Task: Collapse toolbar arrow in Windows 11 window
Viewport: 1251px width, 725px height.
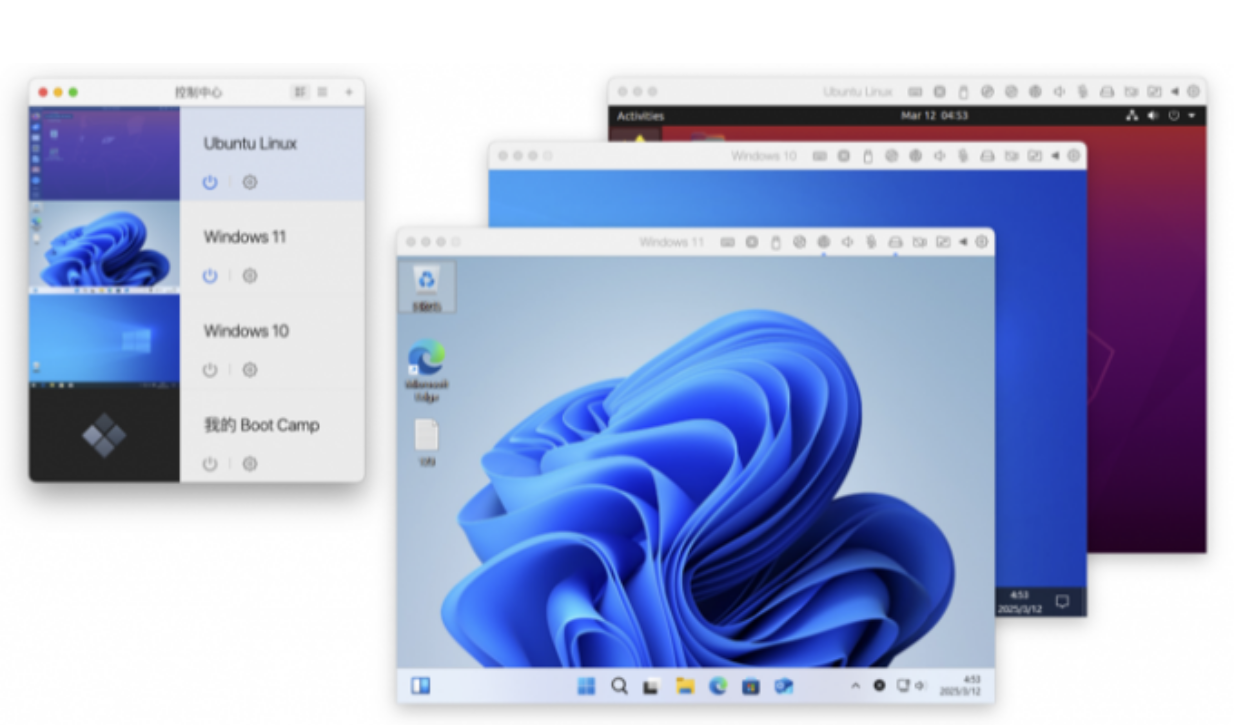Action: (x=963, y=242)
